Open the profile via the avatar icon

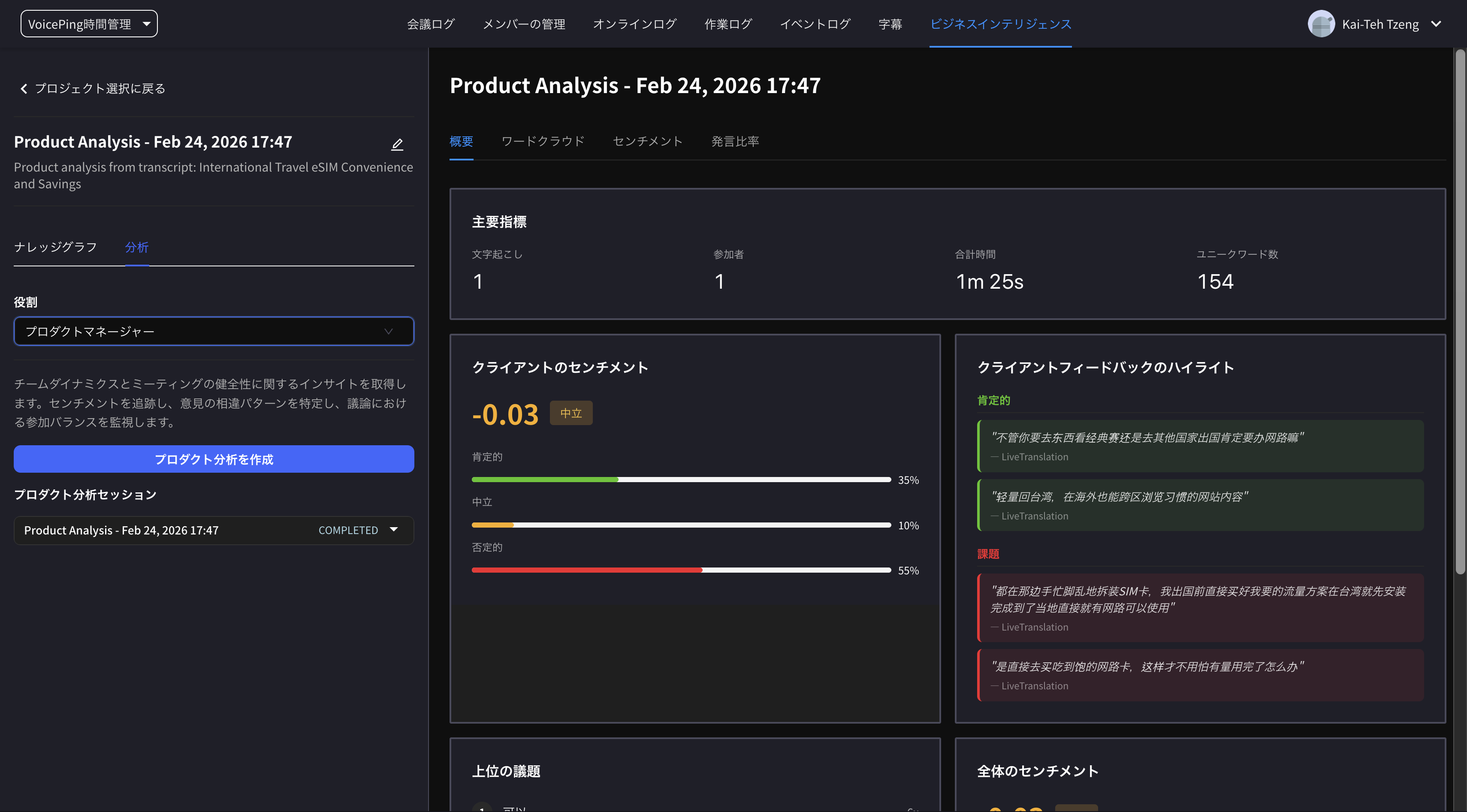(x=1322, y=23)
